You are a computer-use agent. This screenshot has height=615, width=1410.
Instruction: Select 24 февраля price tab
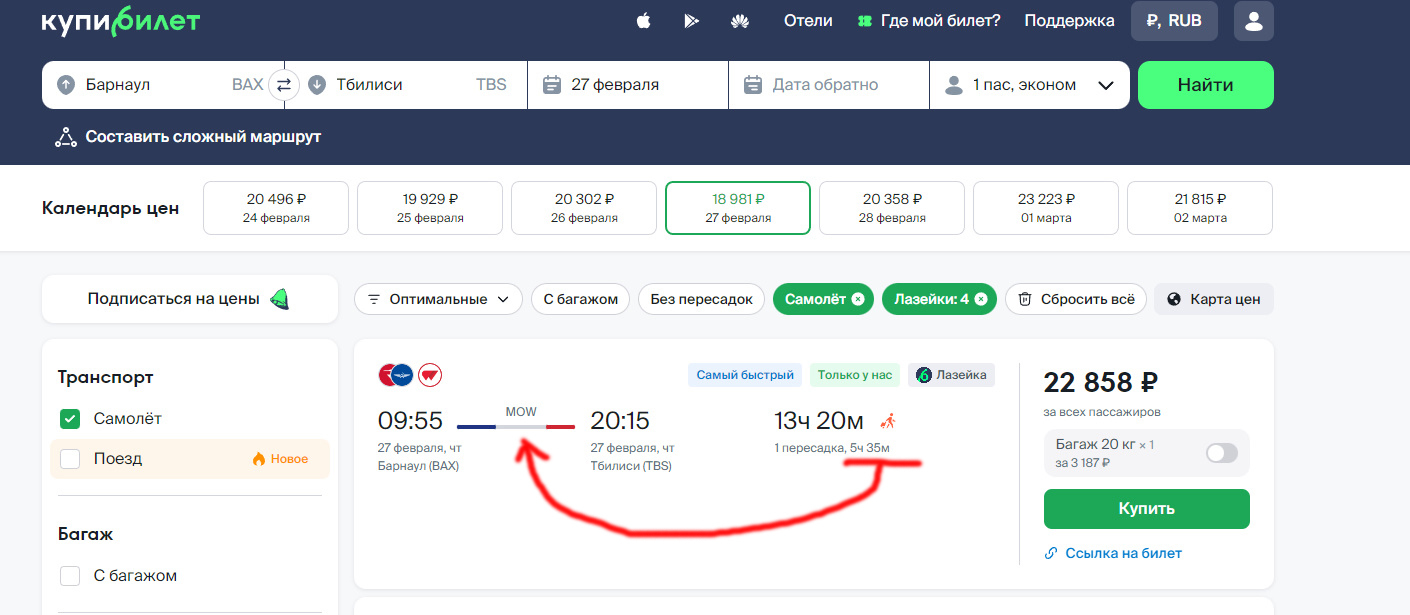(276, 208)
